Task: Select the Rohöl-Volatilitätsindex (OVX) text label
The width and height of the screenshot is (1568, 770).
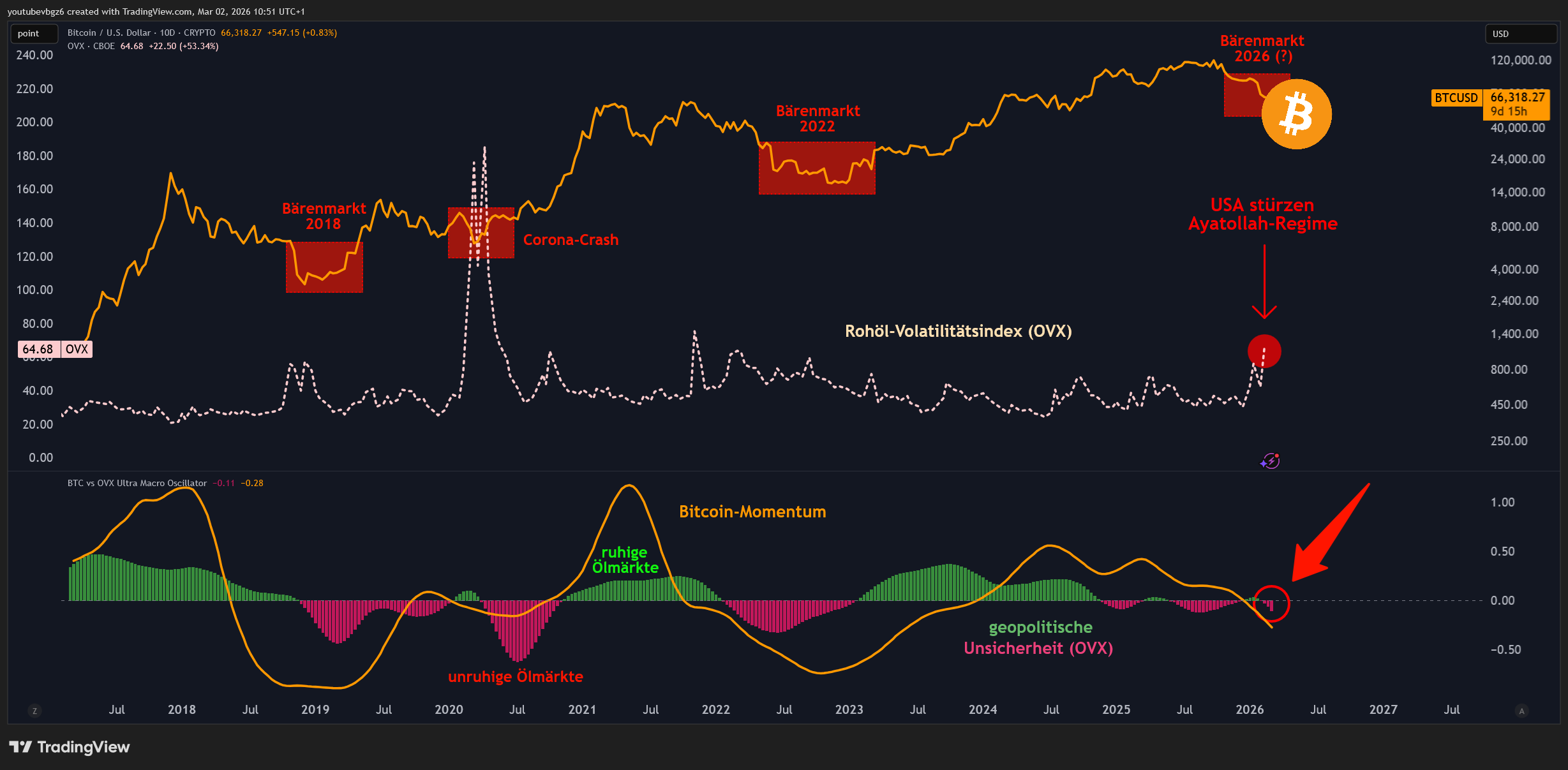Action: coord(959,331)
